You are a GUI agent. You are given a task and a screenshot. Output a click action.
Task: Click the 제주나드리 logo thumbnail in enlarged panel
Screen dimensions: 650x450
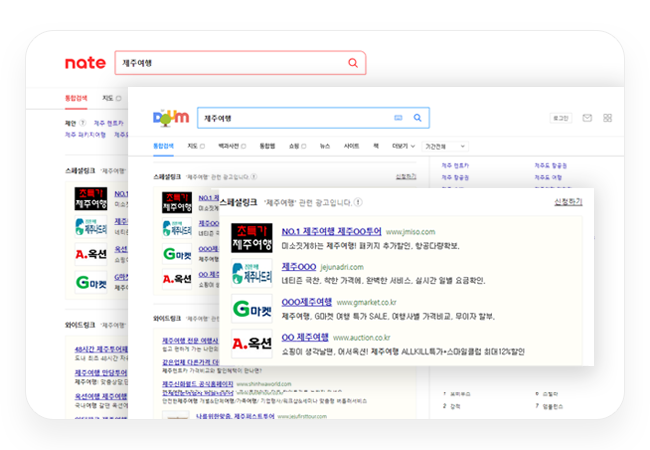pyautogui.click(x=252, y=273)
